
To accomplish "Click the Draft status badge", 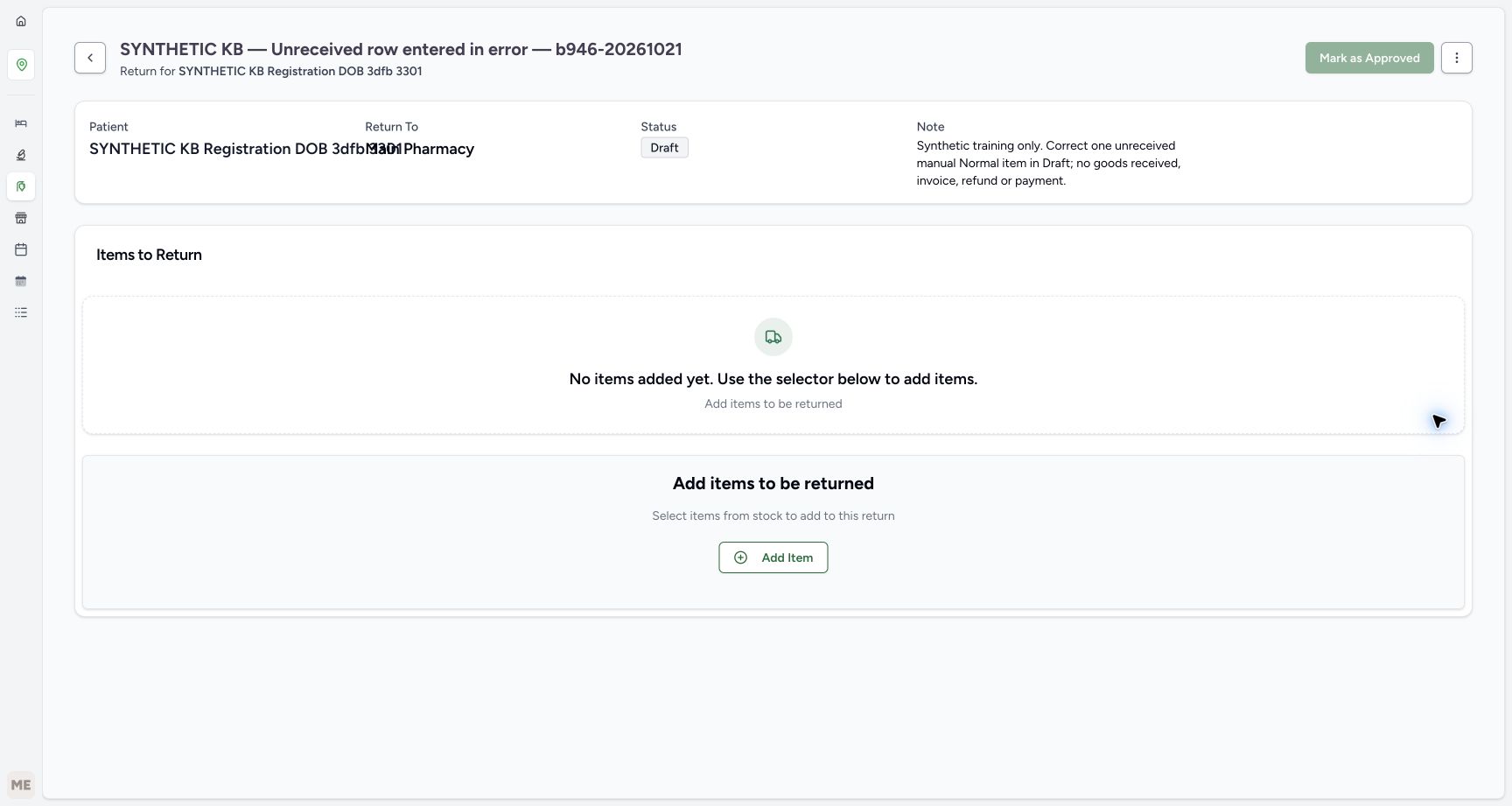I will point(664,148).
